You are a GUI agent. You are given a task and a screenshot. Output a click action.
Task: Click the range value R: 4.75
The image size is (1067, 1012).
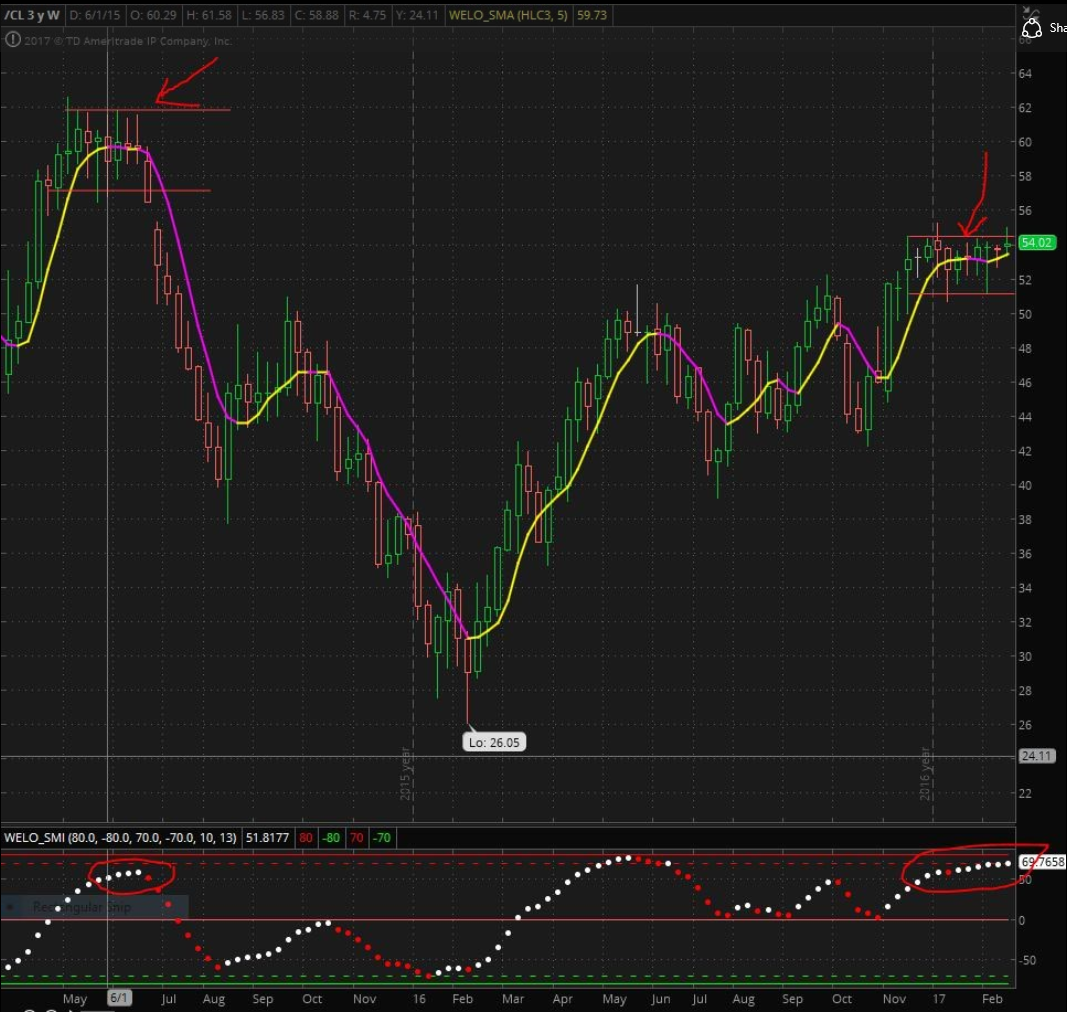click(367, 15)
